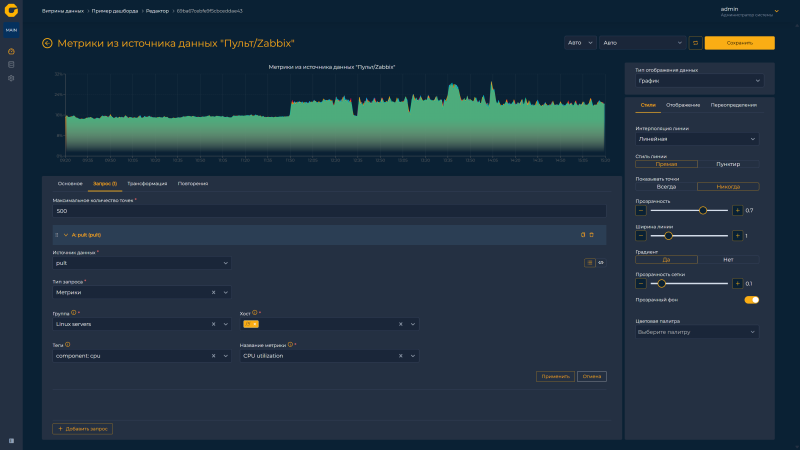Decrease Ширина линии with the minus button
The height and width of the screenshot is (450, 800).
[x=641, y=236]
